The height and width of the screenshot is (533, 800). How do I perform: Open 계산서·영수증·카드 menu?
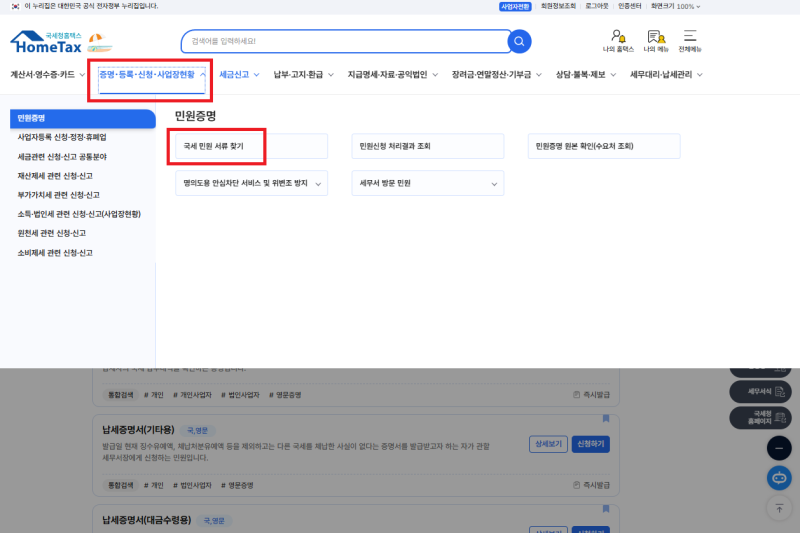(x=47, y=74)
